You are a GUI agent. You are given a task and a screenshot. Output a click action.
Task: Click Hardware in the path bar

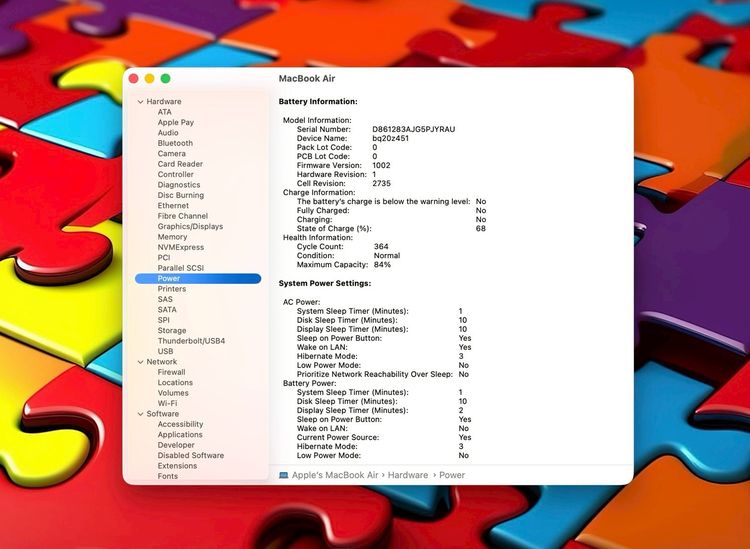408,475
